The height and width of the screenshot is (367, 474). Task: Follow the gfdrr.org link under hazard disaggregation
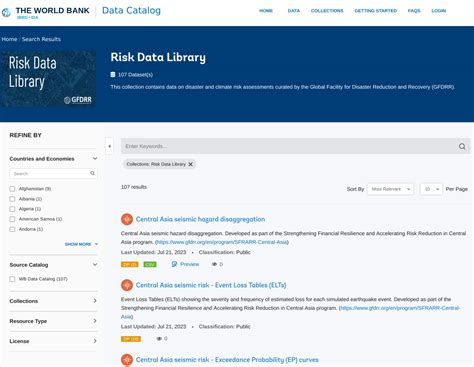click(222, 242)
